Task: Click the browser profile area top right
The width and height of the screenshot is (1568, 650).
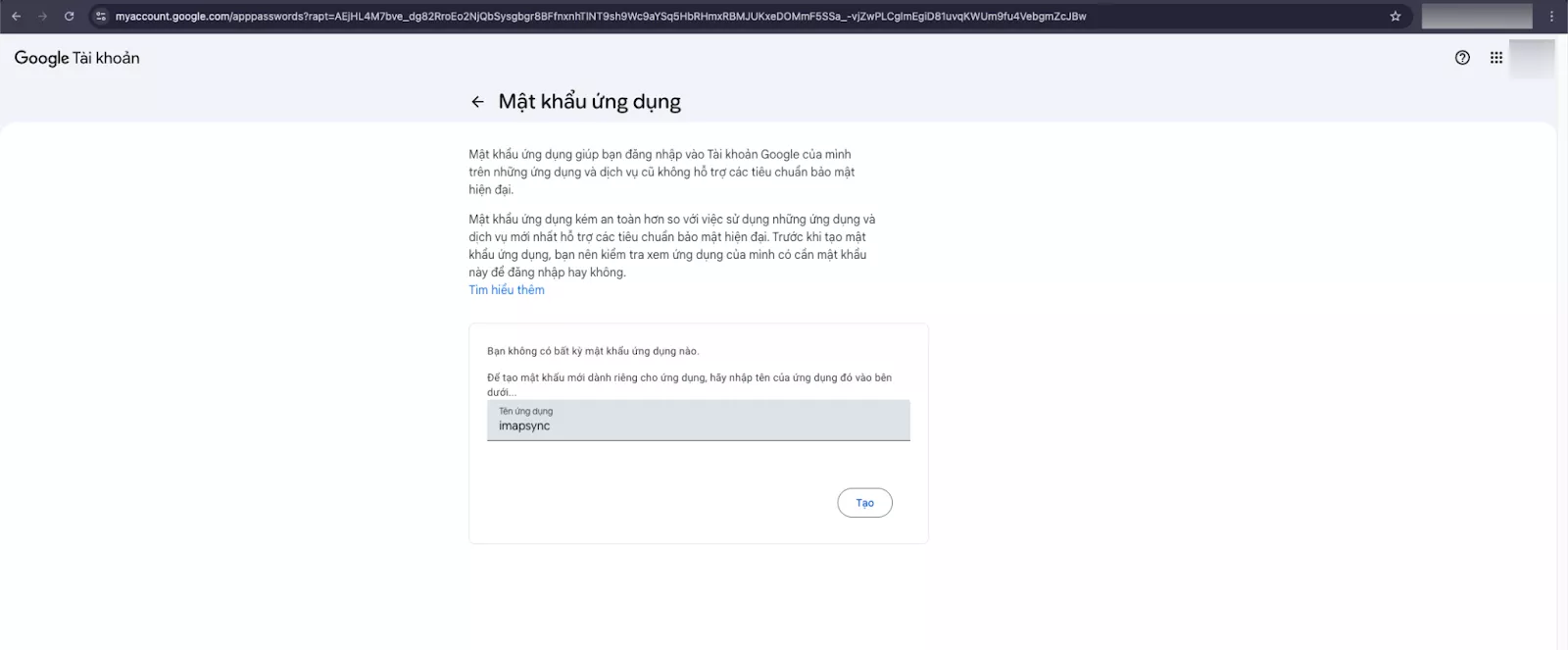Action: coord(1475,16)
